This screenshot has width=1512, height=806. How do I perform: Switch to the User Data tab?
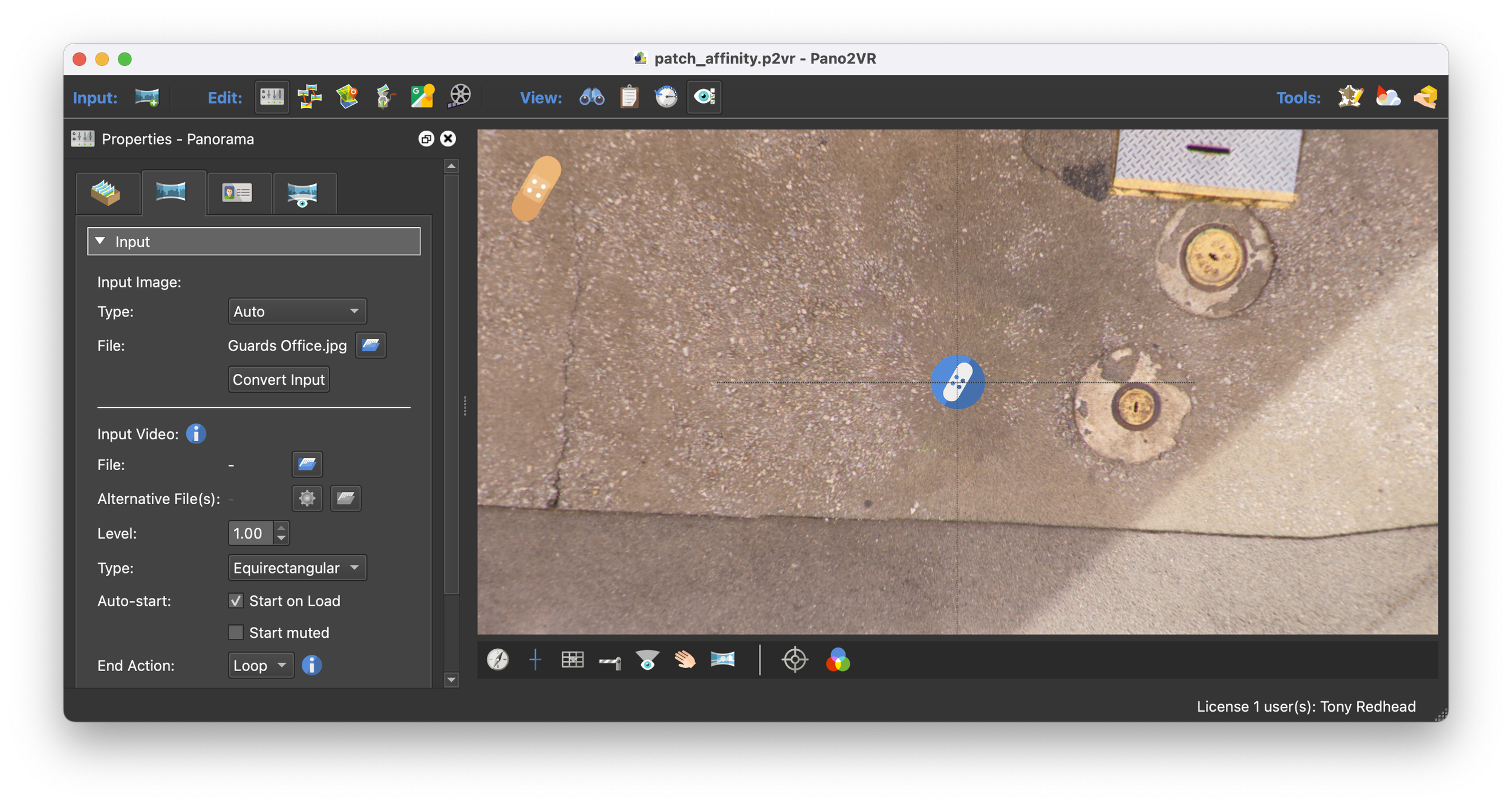[236, 194]
